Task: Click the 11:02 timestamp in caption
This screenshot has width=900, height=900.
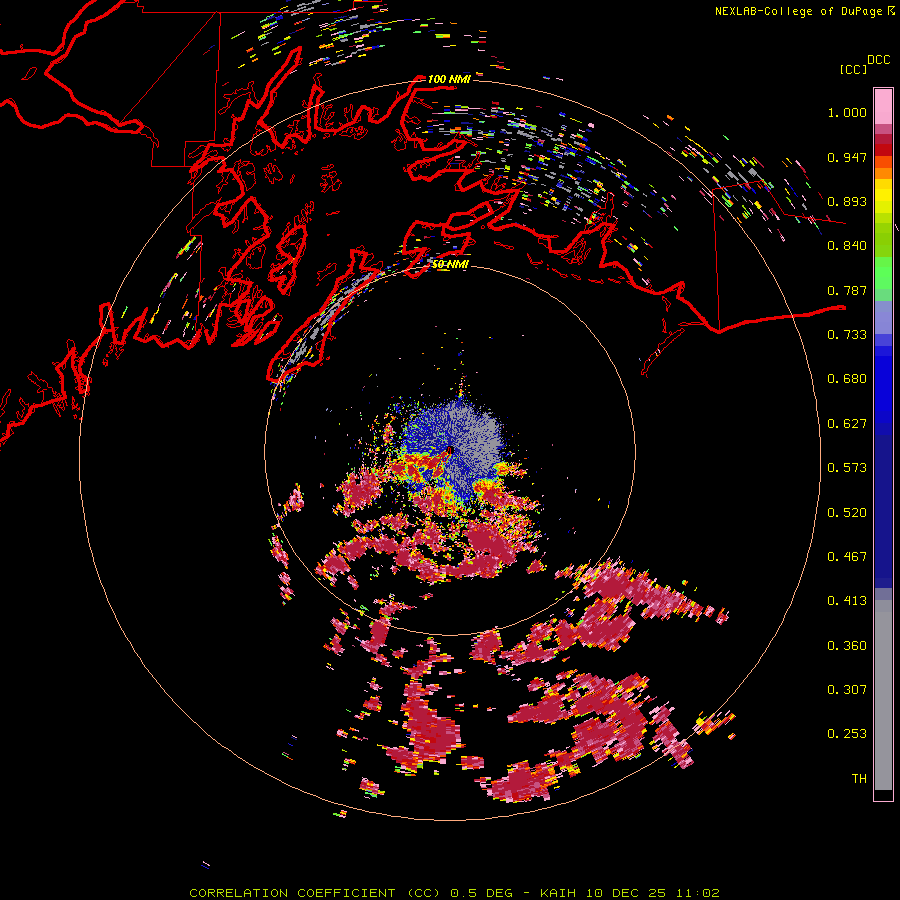Action: 698,893
